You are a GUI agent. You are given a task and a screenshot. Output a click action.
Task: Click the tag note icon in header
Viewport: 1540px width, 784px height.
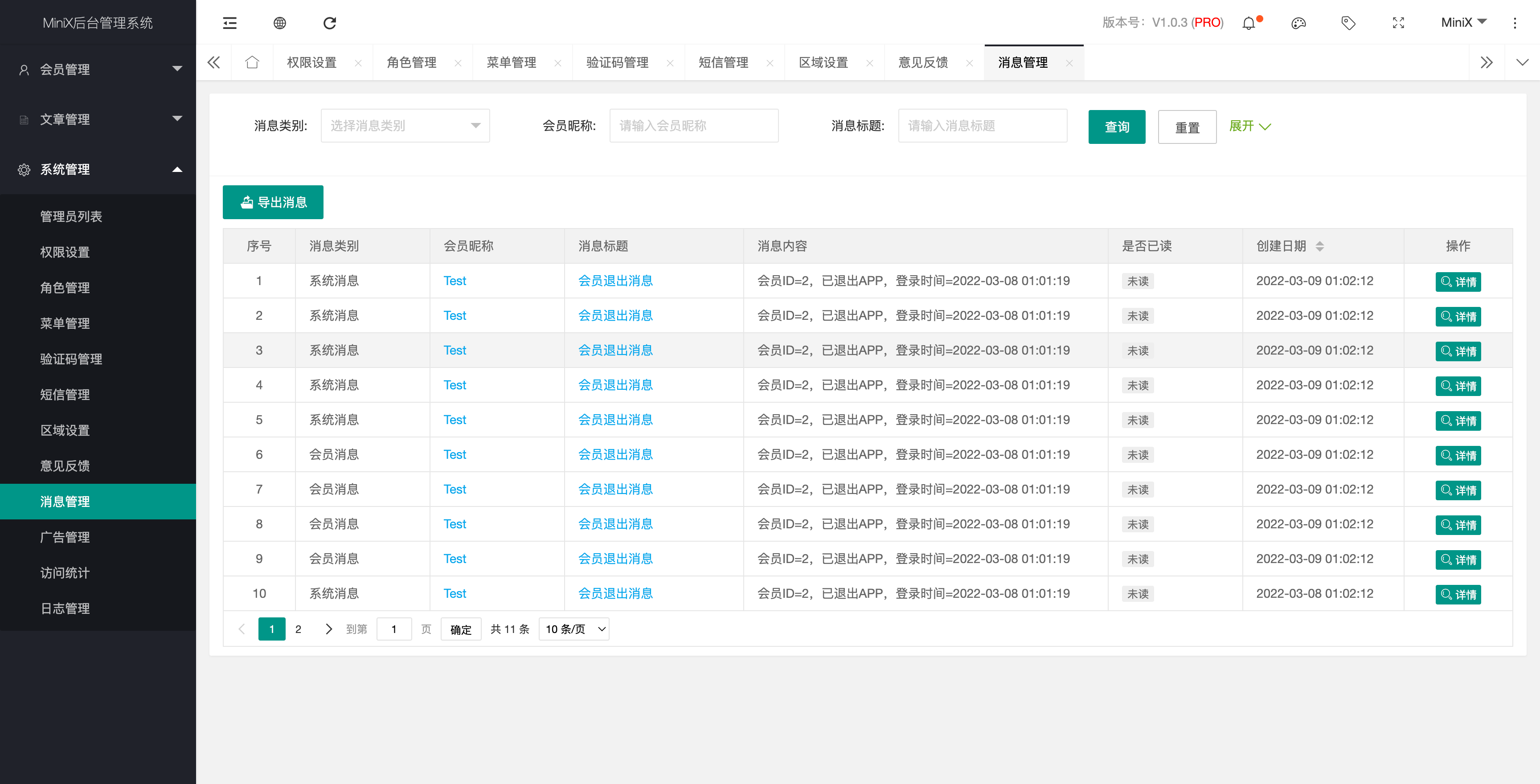pyautogui.click(x=1348, y=23)
